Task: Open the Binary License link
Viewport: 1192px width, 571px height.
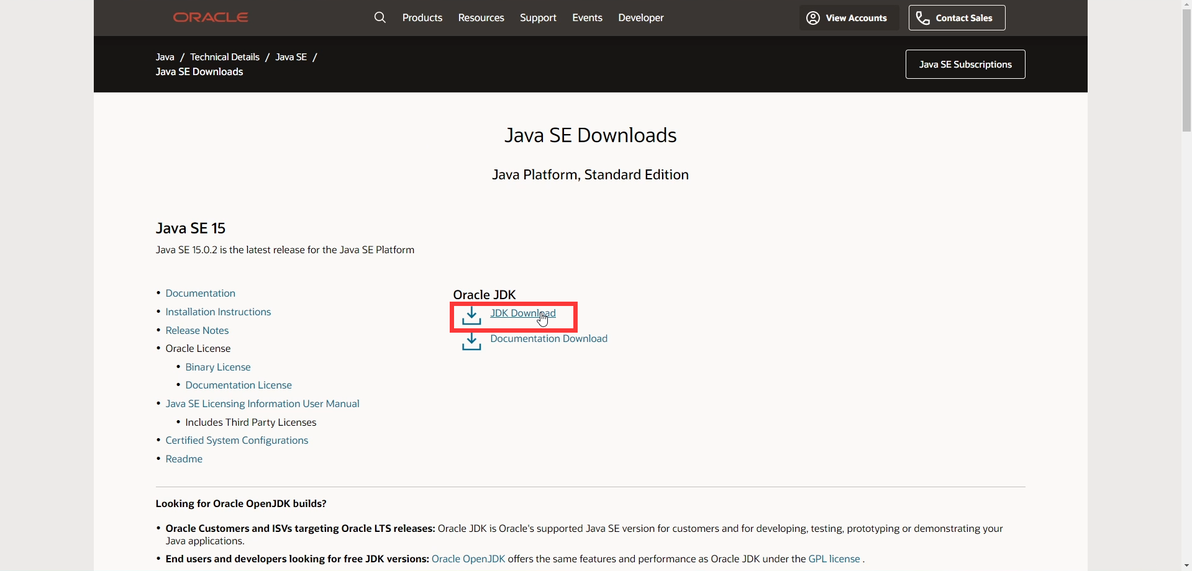Action: point(218,367)
